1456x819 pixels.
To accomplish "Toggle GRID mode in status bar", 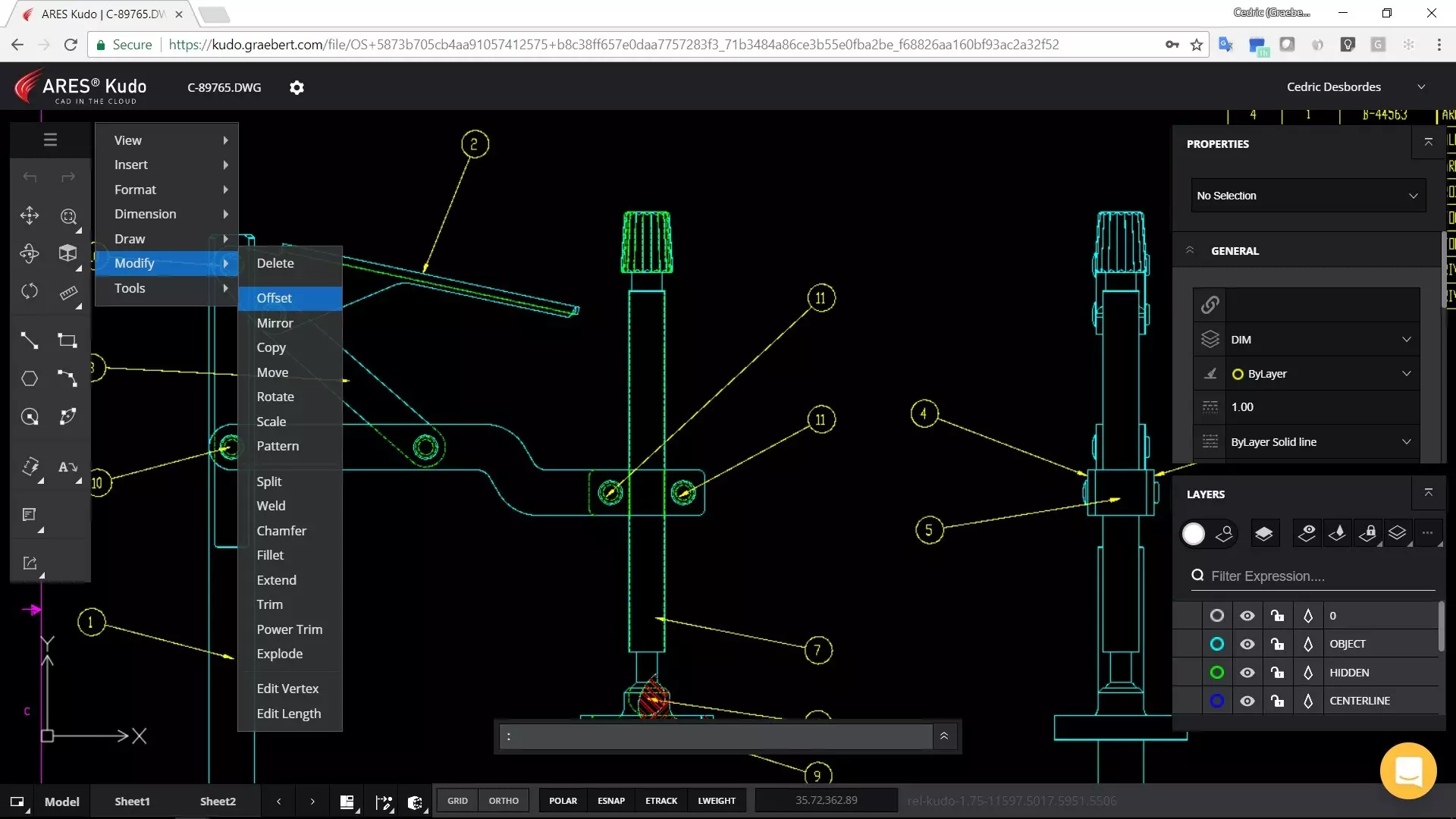I will coord(457,801).
